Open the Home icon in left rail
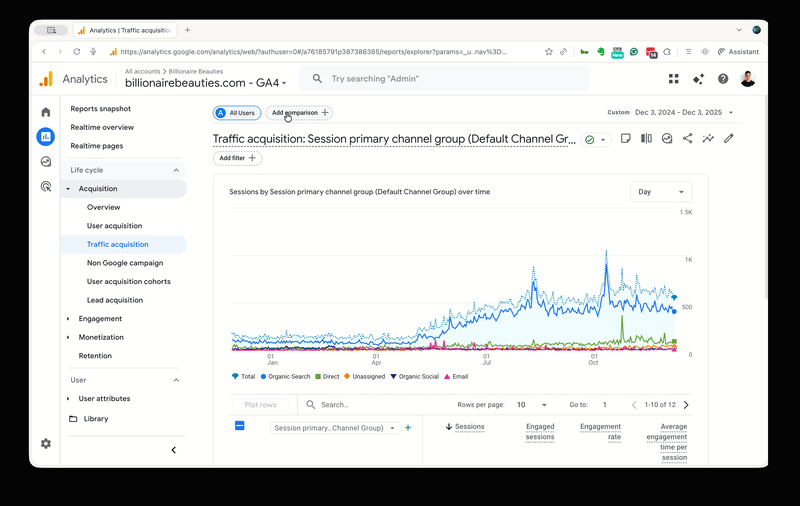Screen dimensions: 800x506 45,112
